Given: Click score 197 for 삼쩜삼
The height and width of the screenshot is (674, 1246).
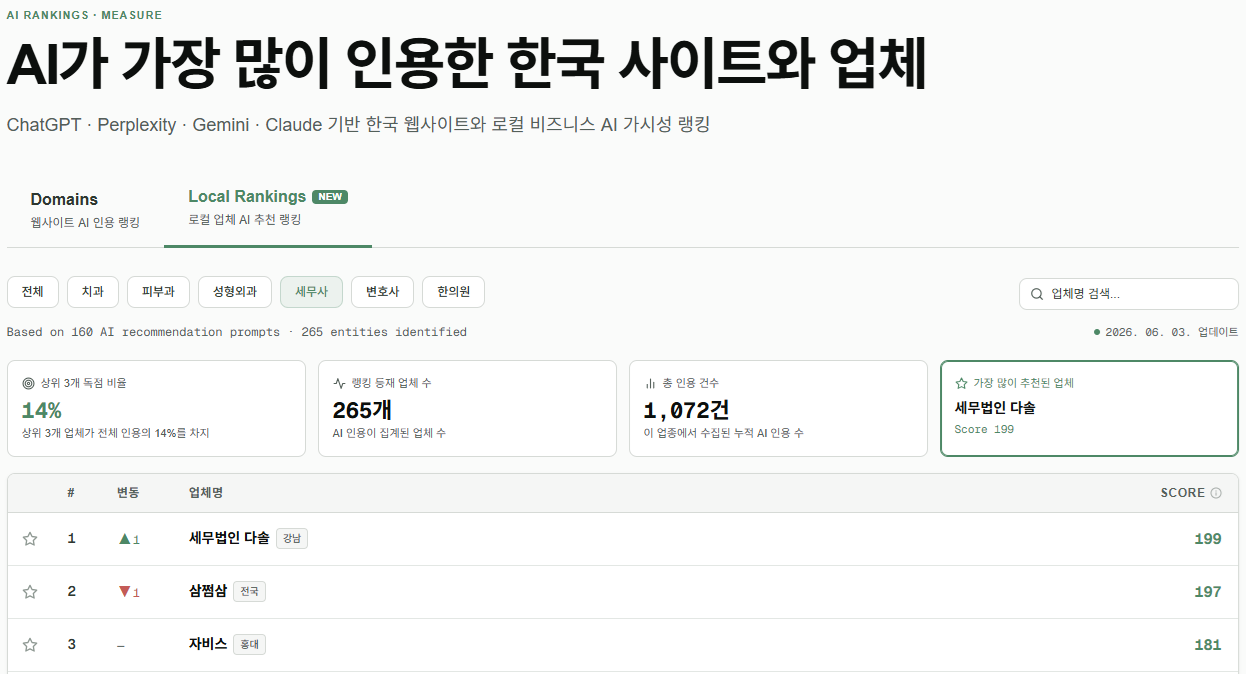Looking at the screenshot, I should click(x=1208, y=592).
